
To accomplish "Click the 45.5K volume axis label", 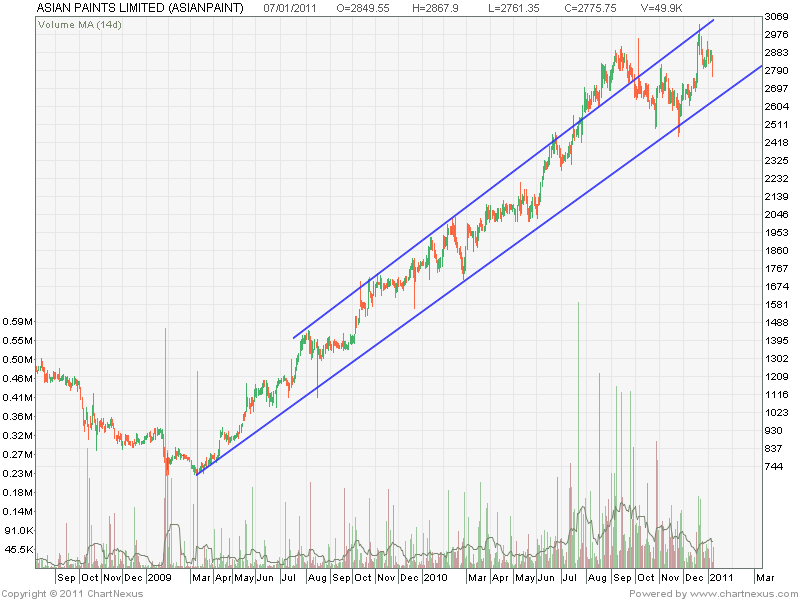I will coord(19,549).
